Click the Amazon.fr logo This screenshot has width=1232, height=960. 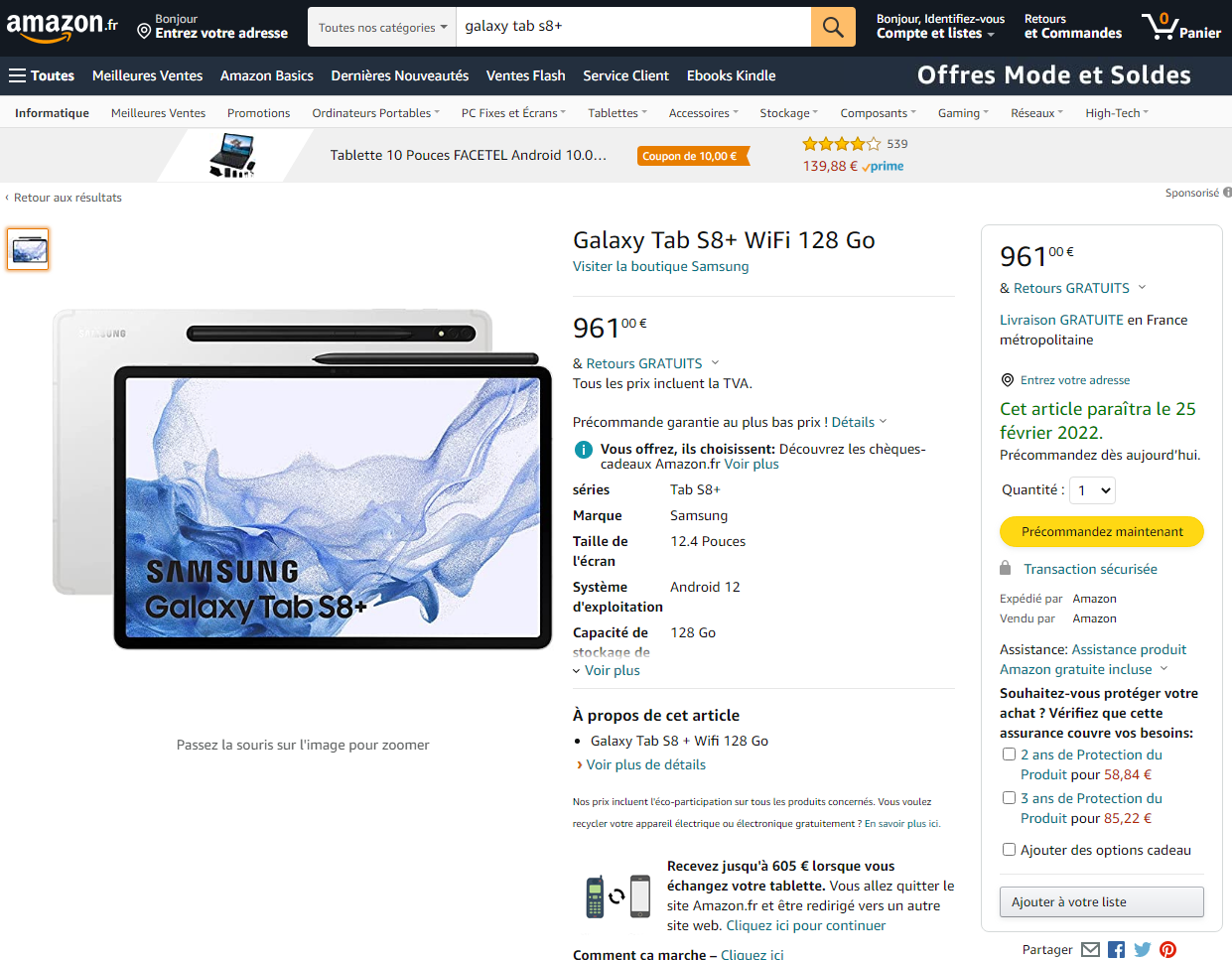click(62, 27)
